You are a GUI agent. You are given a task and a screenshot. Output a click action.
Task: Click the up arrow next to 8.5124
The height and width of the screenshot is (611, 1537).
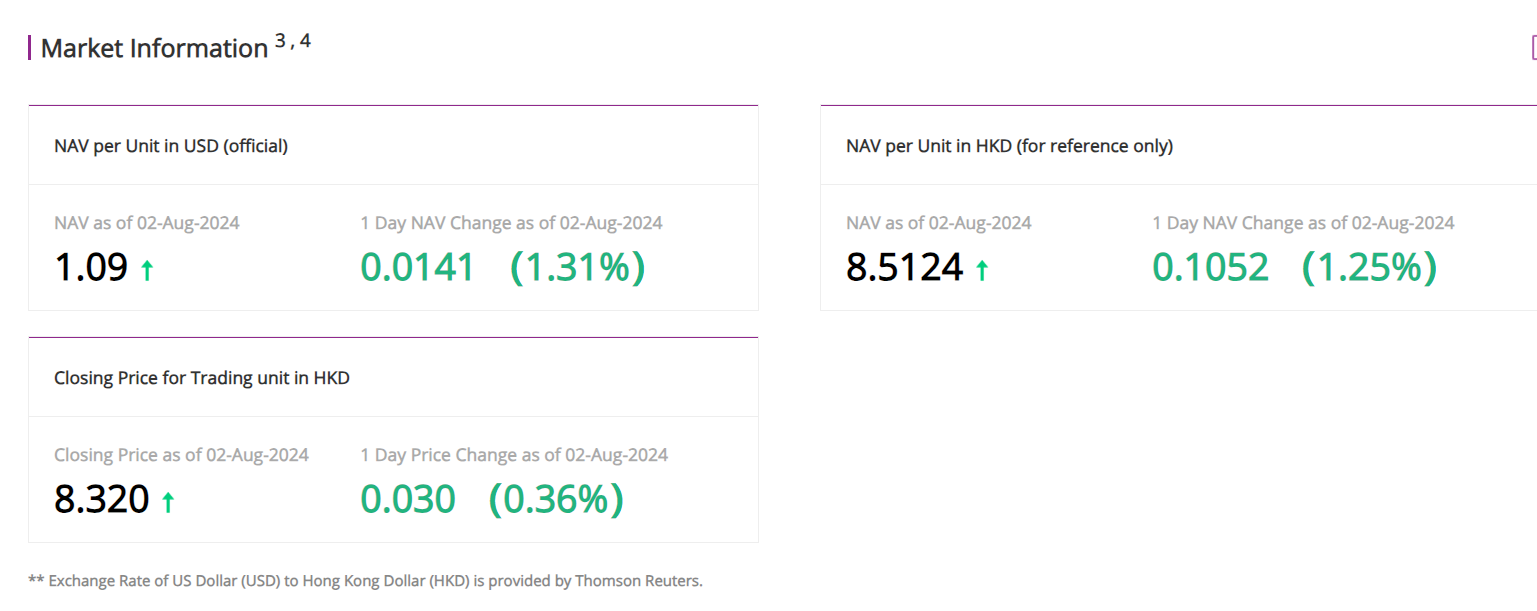[x=982, y=270]
